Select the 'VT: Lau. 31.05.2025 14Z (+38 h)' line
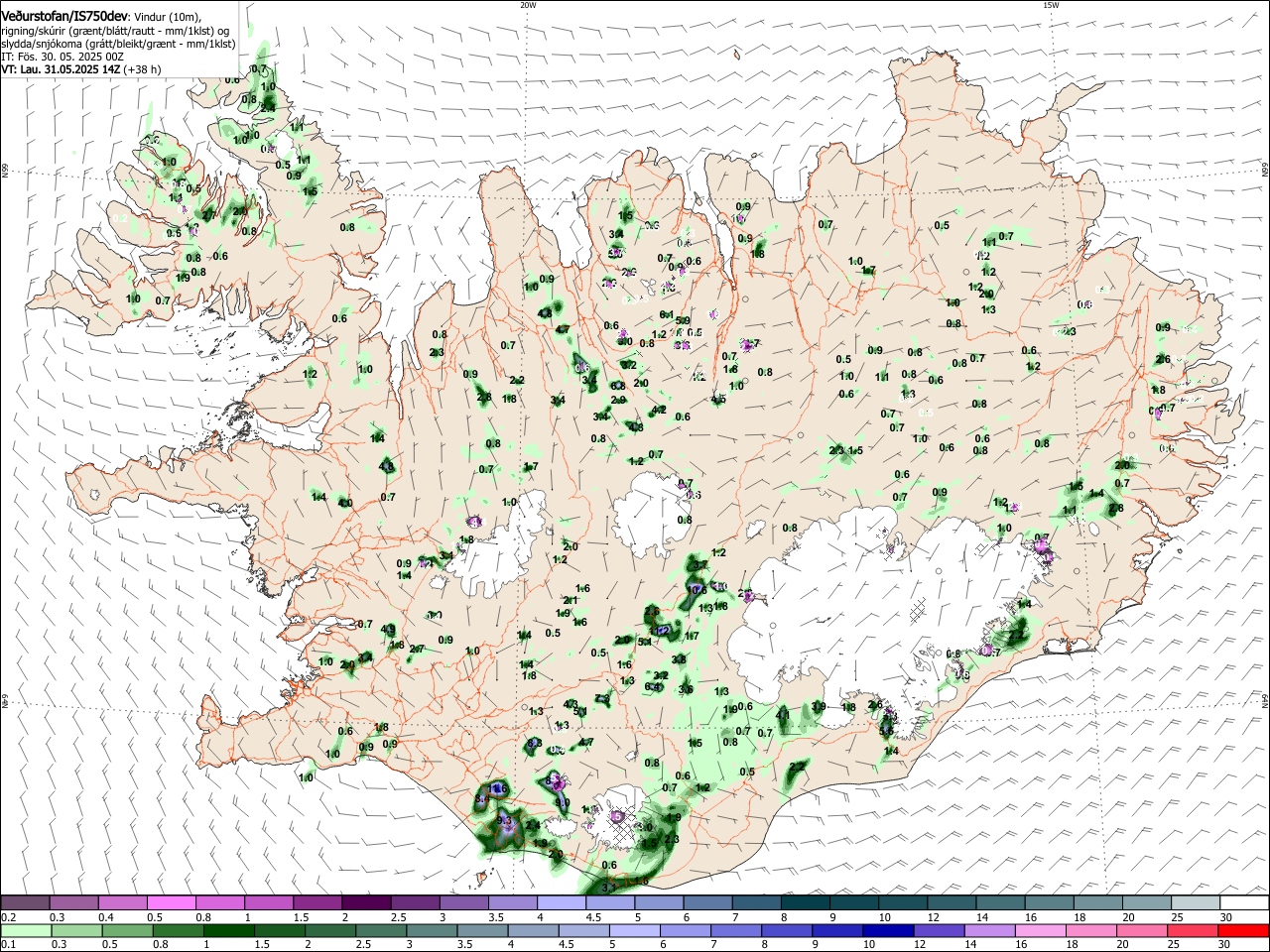The width and height of the screenshot is (1270, 952). [x=80, y=69]
